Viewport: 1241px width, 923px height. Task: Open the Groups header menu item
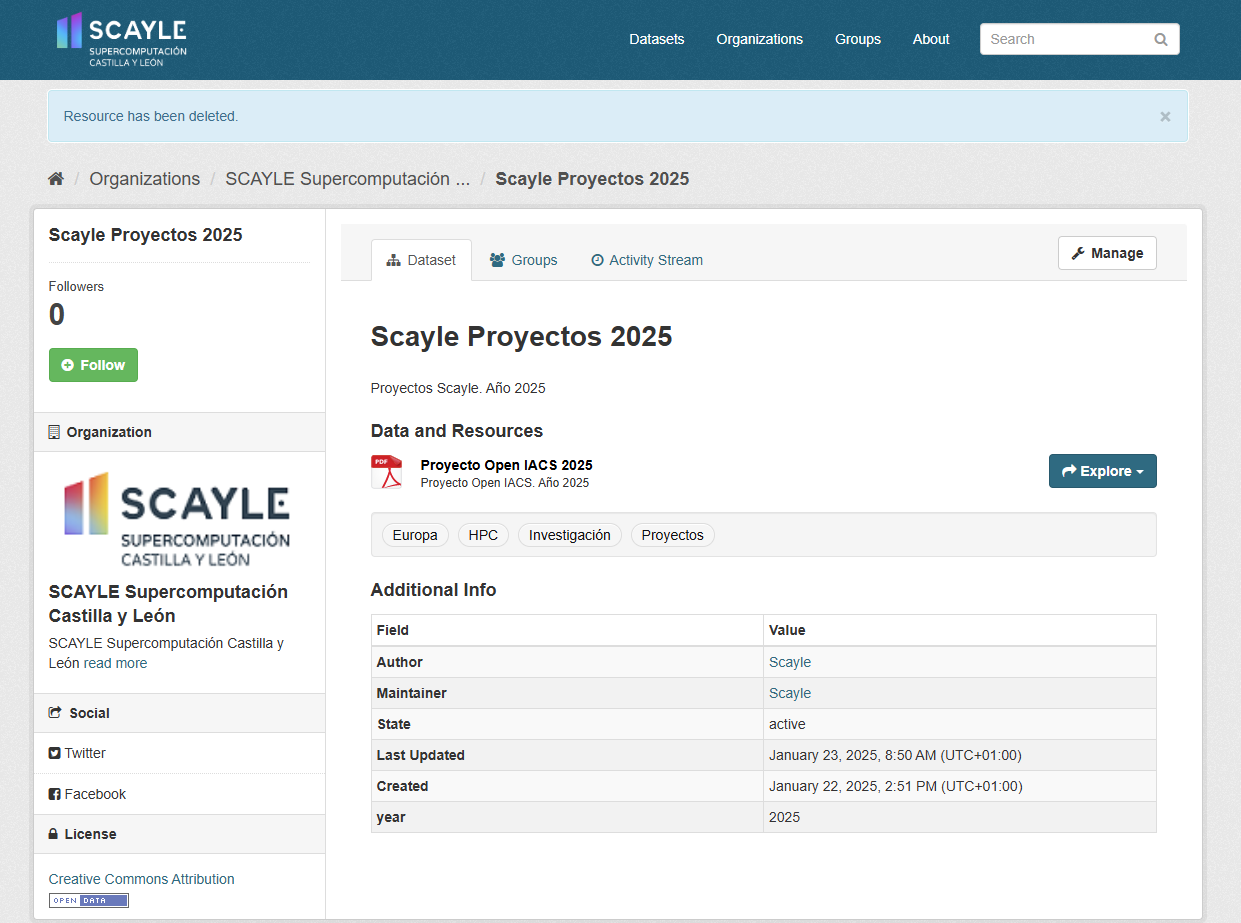coord(858,39)
